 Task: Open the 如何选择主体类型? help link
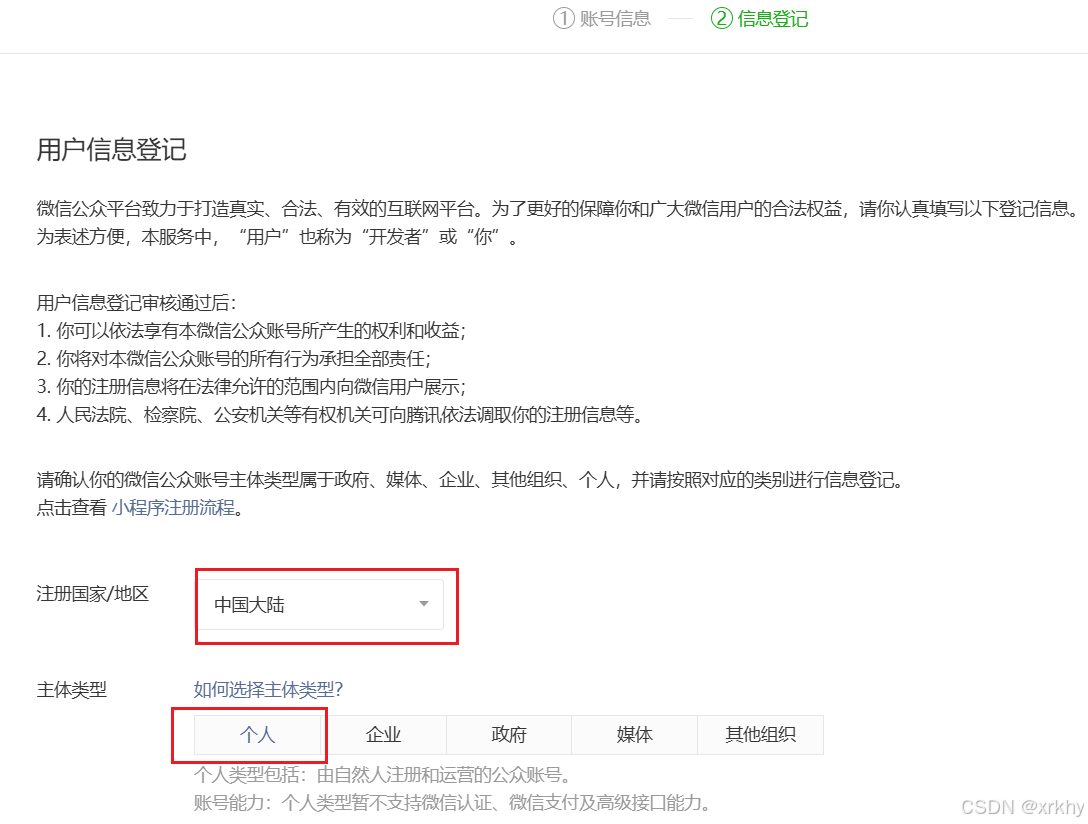[269, 689]
